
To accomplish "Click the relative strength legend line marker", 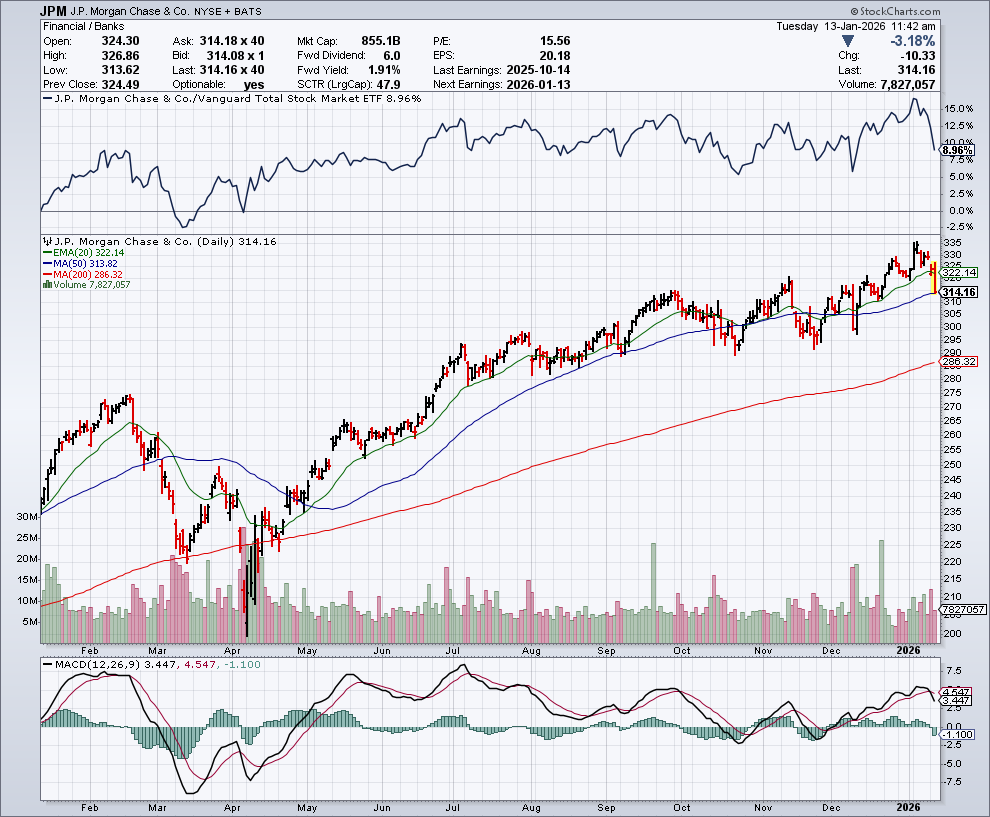I will [x=46, y=99].
